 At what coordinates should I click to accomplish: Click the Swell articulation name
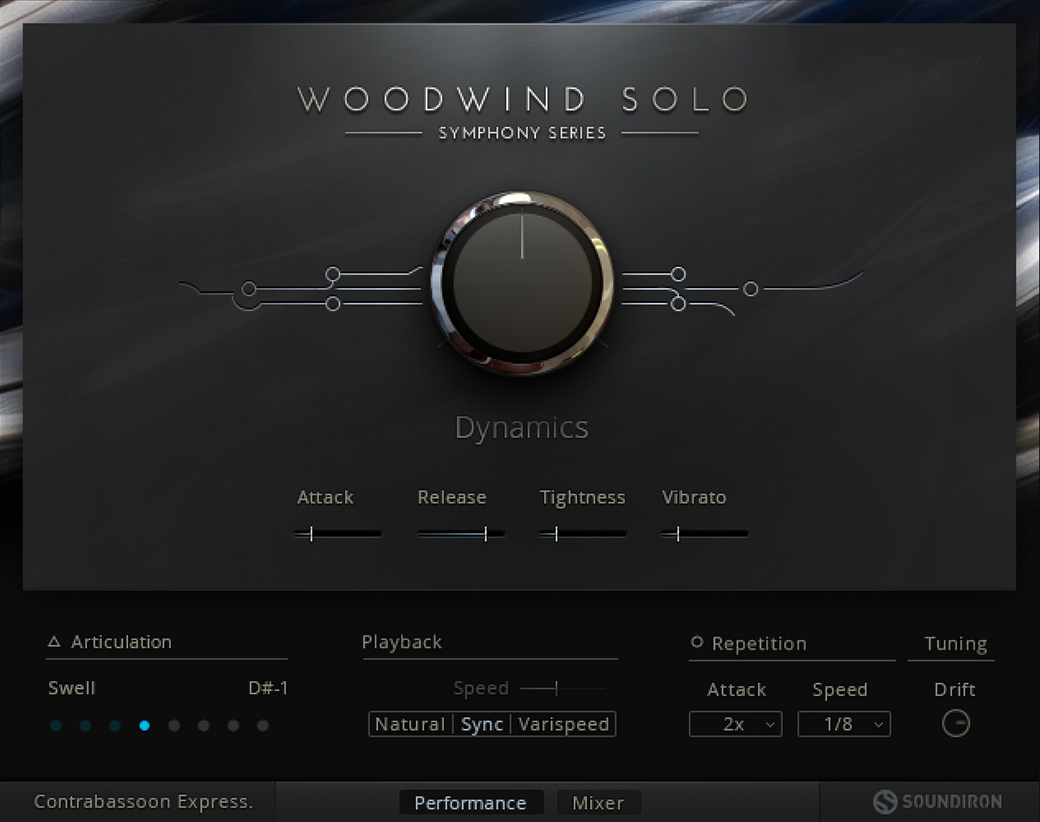tap(72, 688)
